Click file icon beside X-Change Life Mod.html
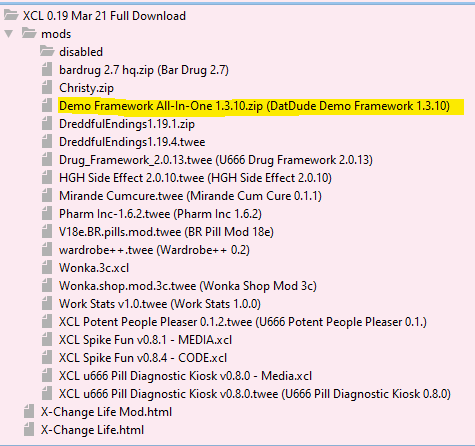 (x=29, y=412)
